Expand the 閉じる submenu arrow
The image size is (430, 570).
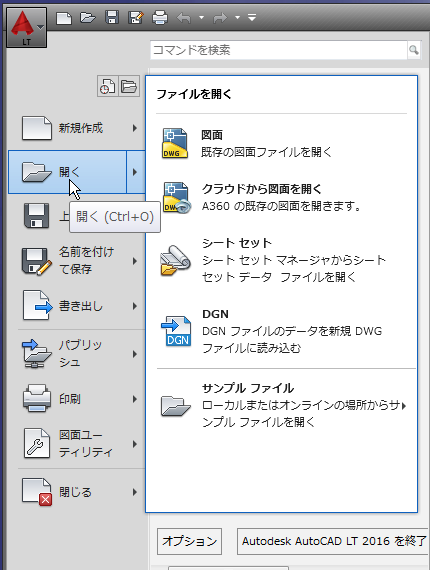135,492
